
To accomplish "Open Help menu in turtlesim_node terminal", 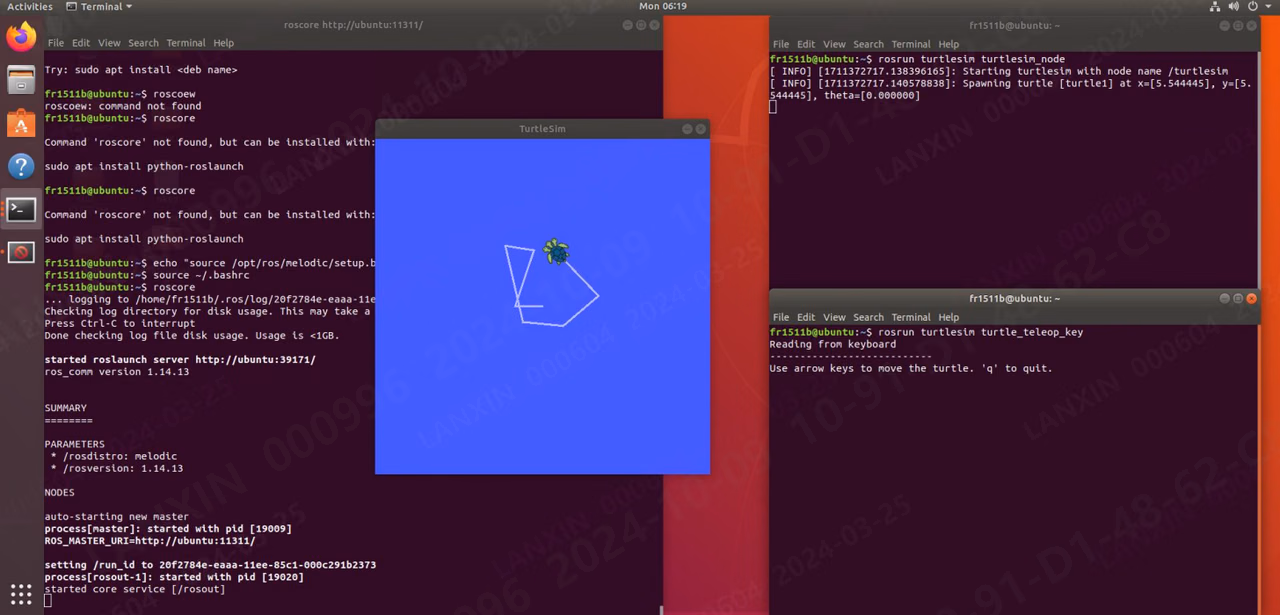I will (x=949, y=44).
